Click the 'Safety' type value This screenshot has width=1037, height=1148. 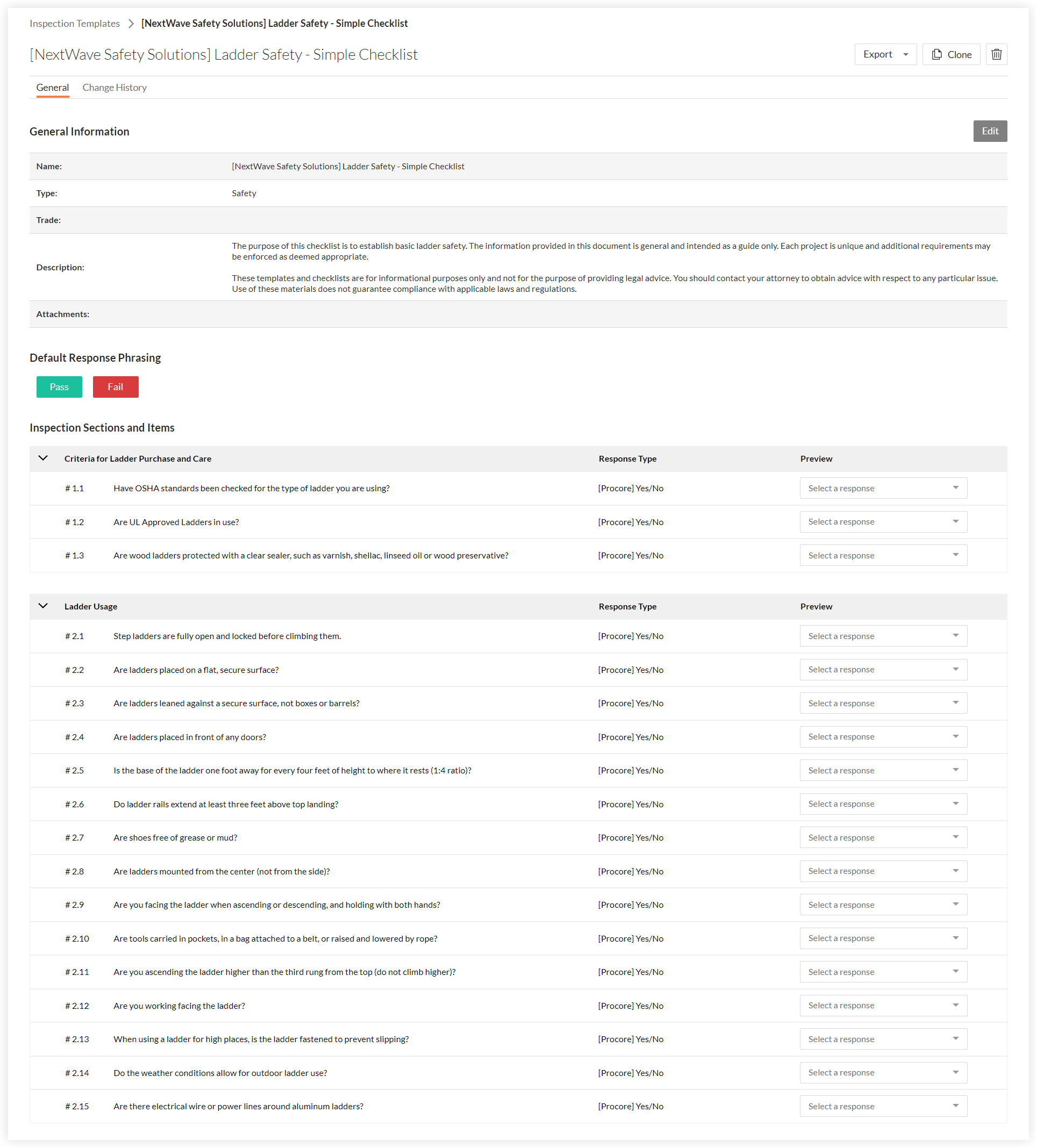[x=244, y=193]
